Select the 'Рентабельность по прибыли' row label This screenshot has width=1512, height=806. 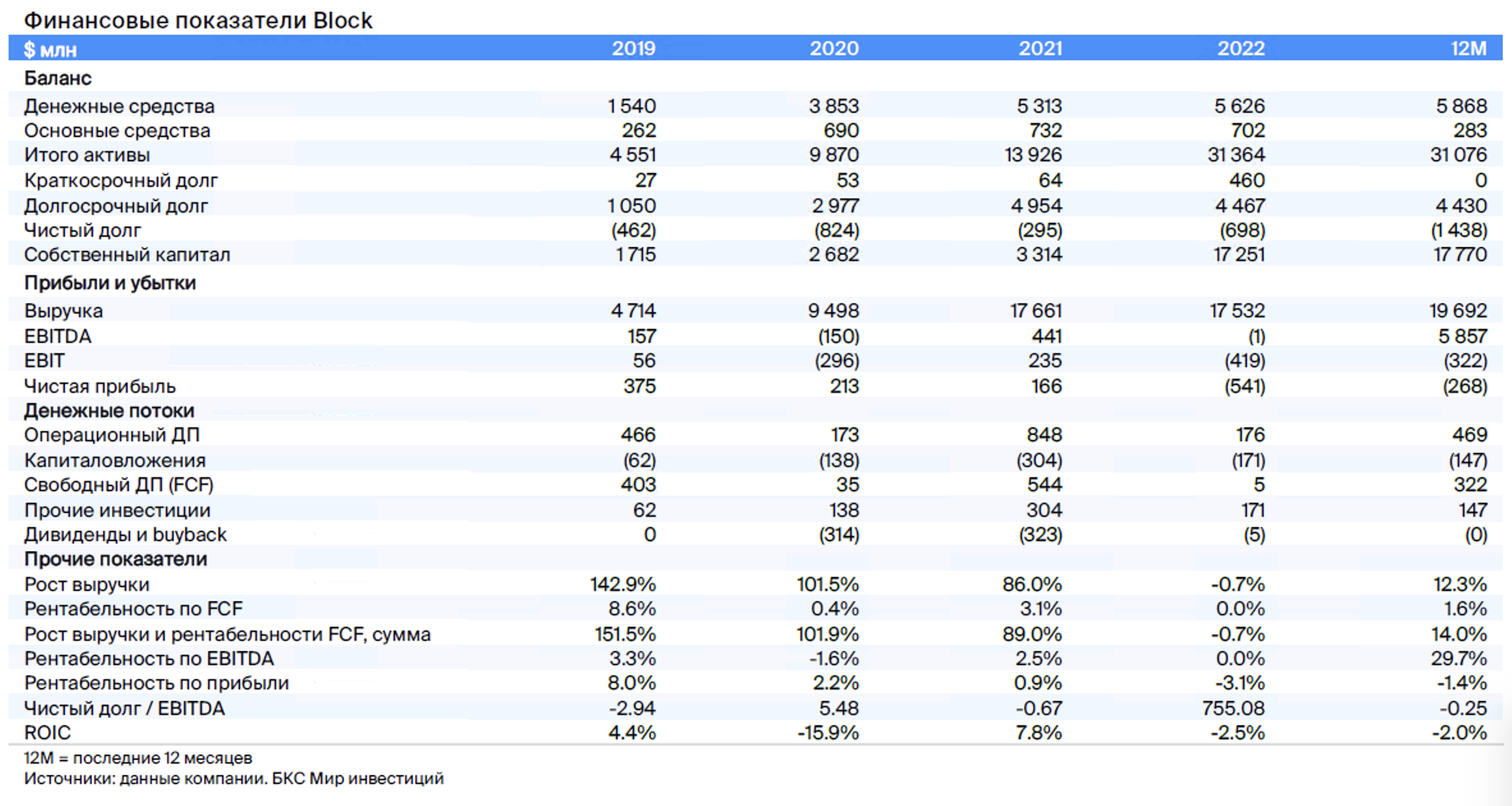tap(157, 683)
